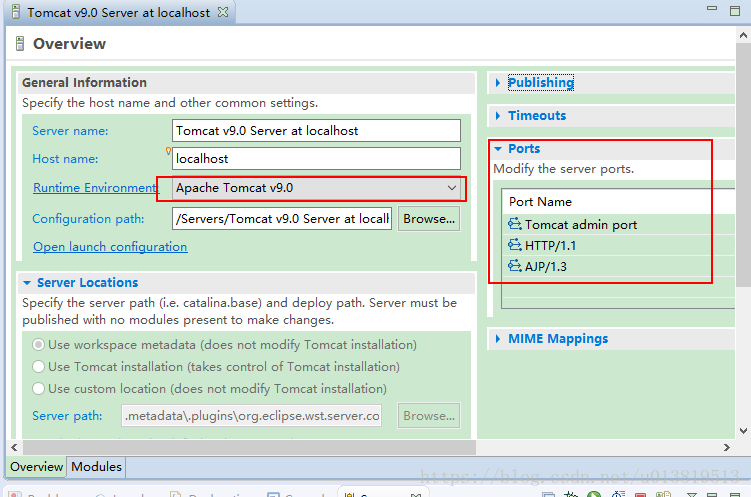Click the Server name text field
This screenshot has width=751, height=497.
tap(316, 131)
